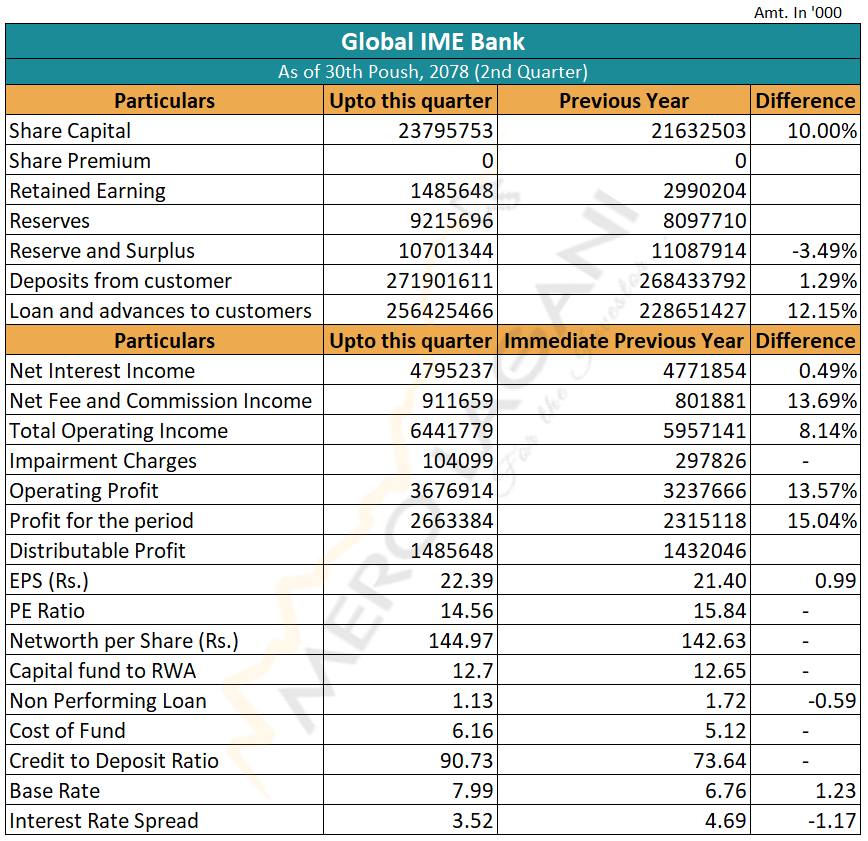
Task: Click the 'Deposits from customer' label
Action: (121, 281)
